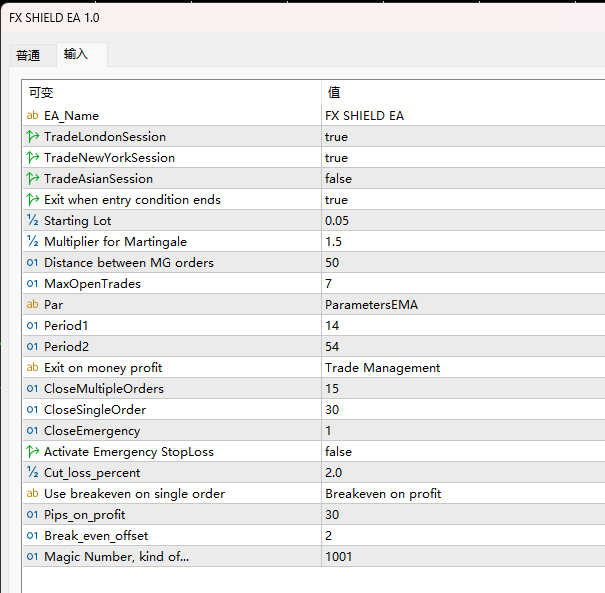The image size is (605, 593).
Task: Edit the Magic Number value 1001
Action: pos(463,556)
